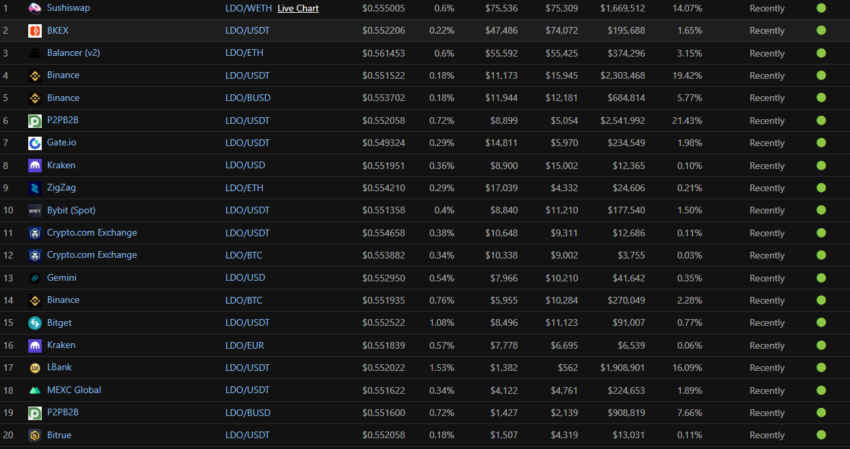Screen dimensions: 850x449
Task: Click the BKEX exchange logo icon
Action: point(35,31)
